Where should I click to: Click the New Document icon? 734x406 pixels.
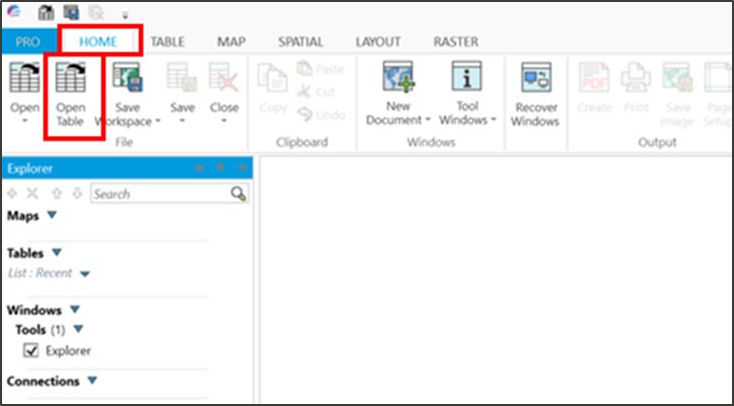pos(398,76)
